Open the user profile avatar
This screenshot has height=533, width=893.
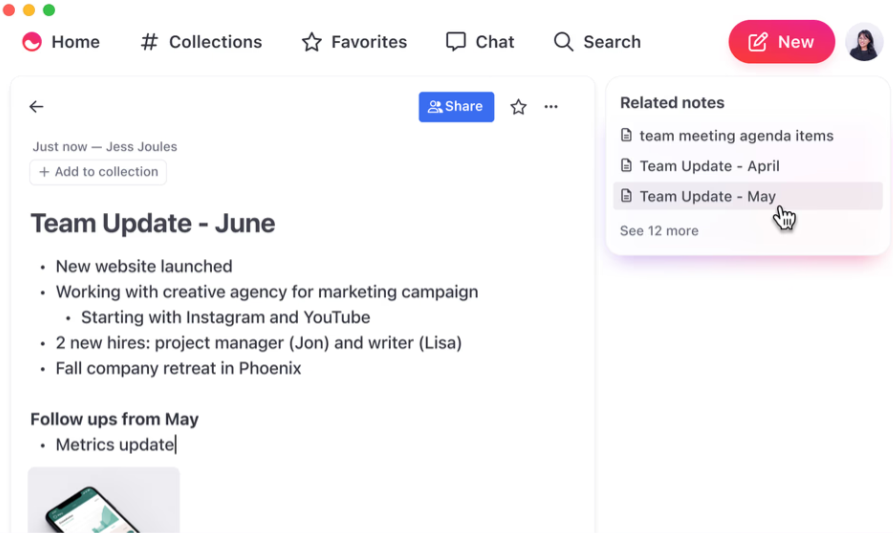864,42
